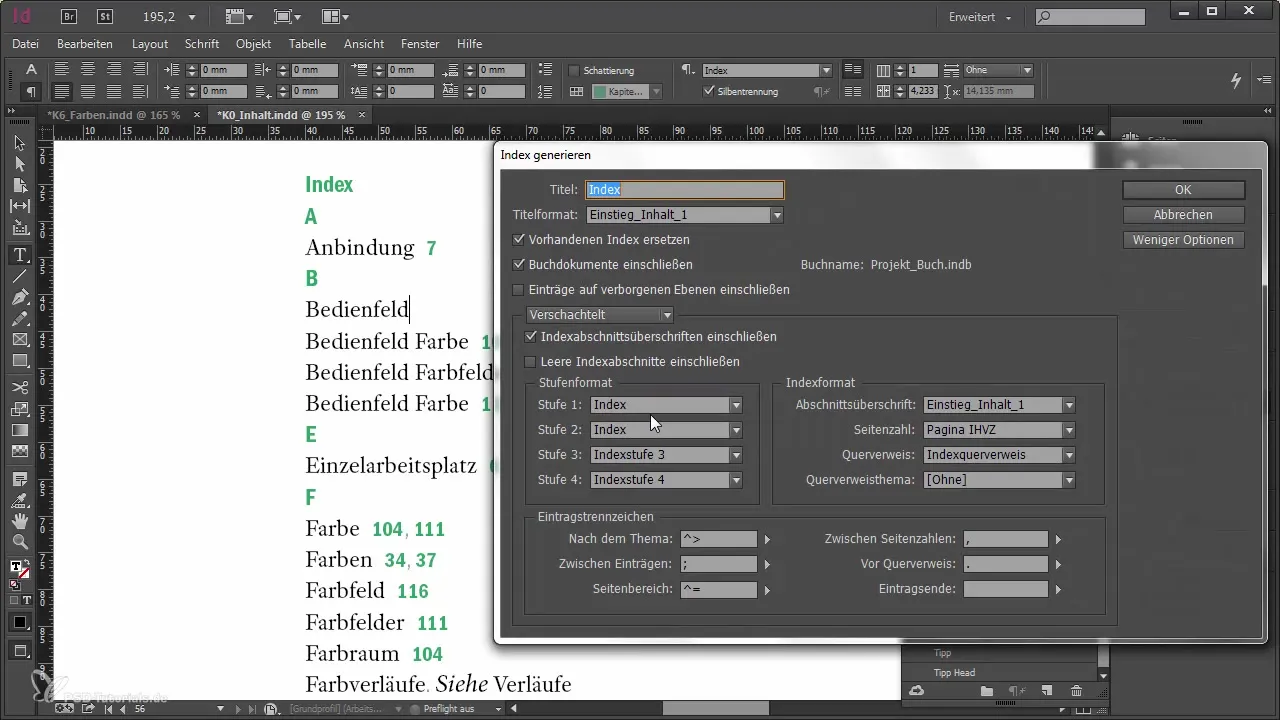This screenshot has width=1280, height=720.
Task: Click the 'Zwischen Einträgen' separator field
Action: 718,565
